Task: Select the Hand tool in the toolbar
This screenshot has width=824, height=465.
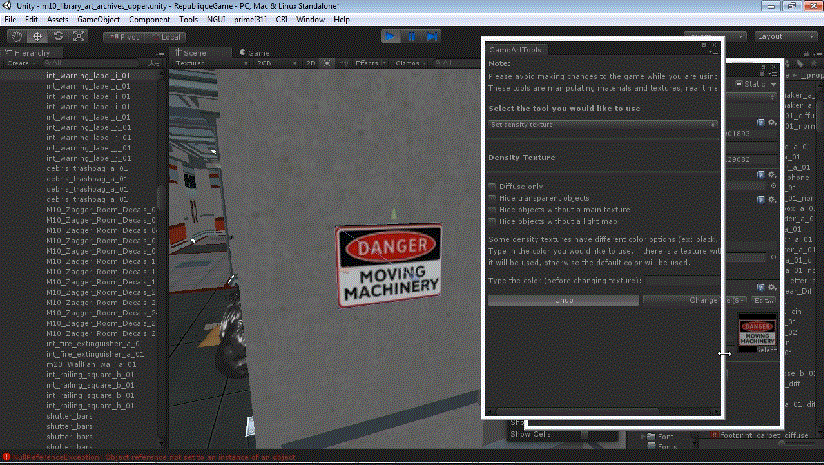Action: 17,36
